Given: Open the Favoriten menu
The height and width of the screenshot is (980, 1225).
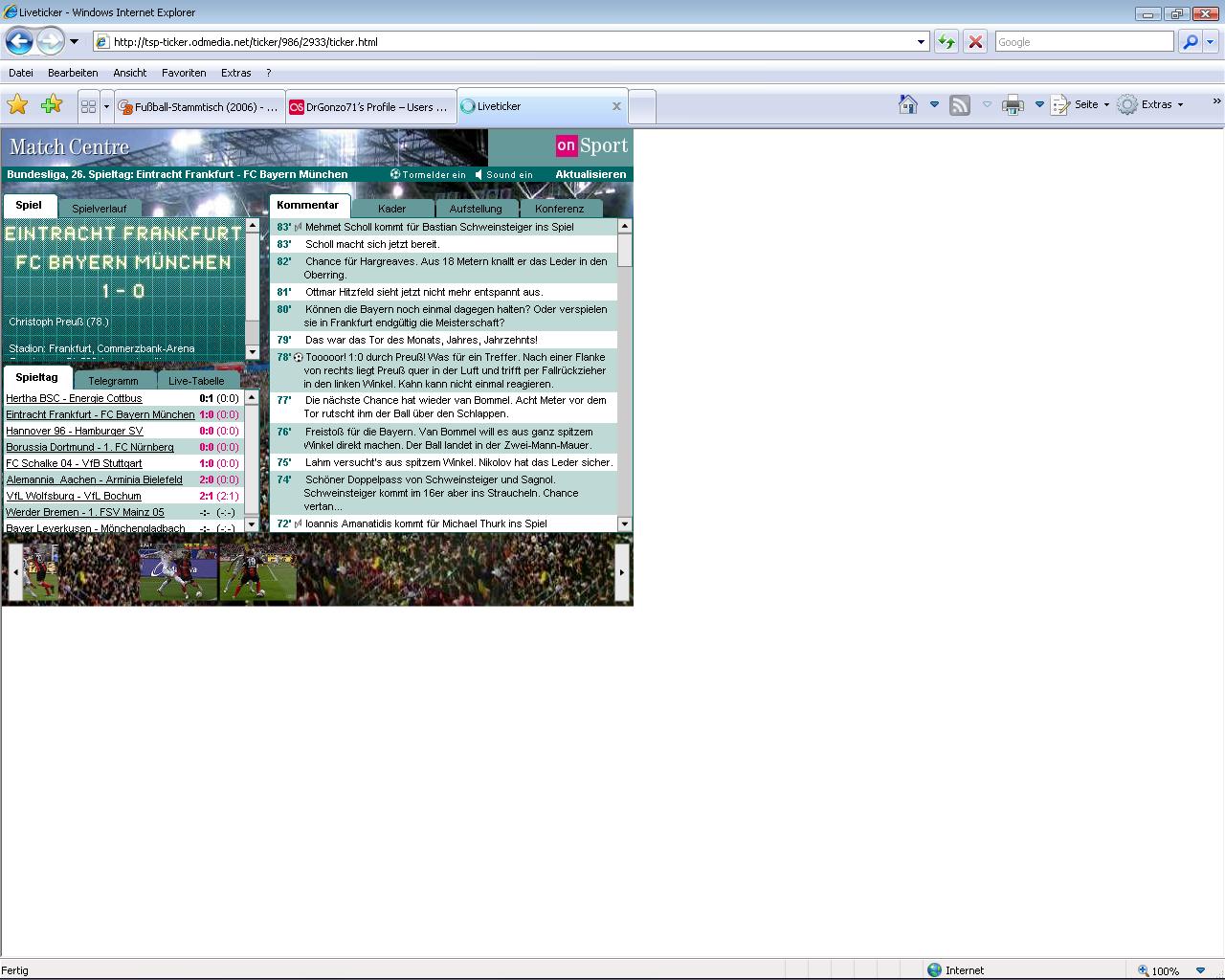Looking at the screenshot, I should pos(184,73).
